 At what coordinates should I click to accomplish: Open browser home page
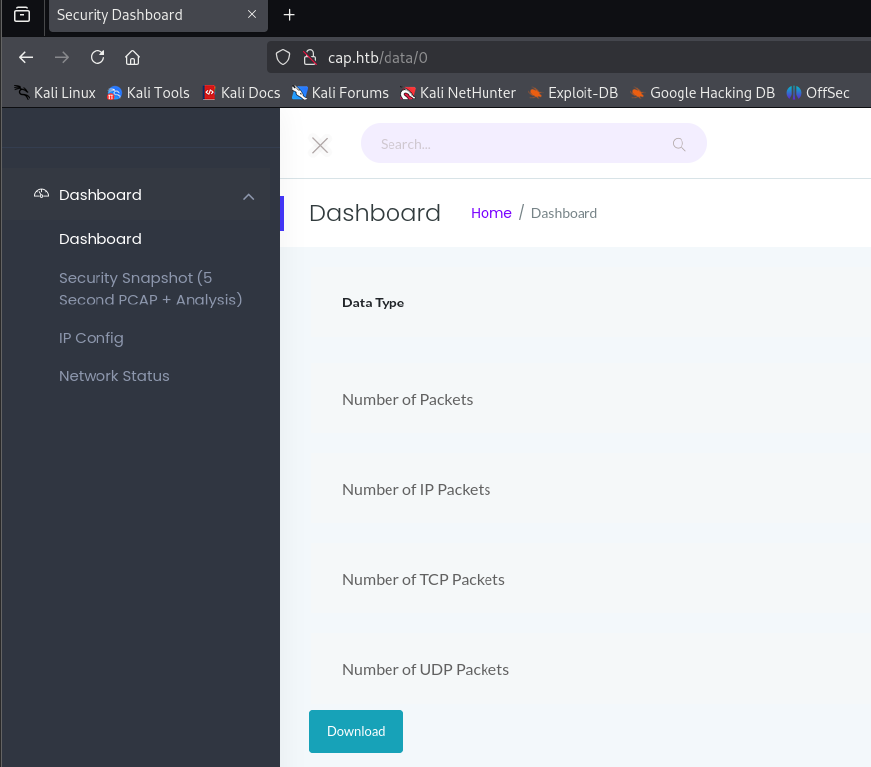point(132,57)
